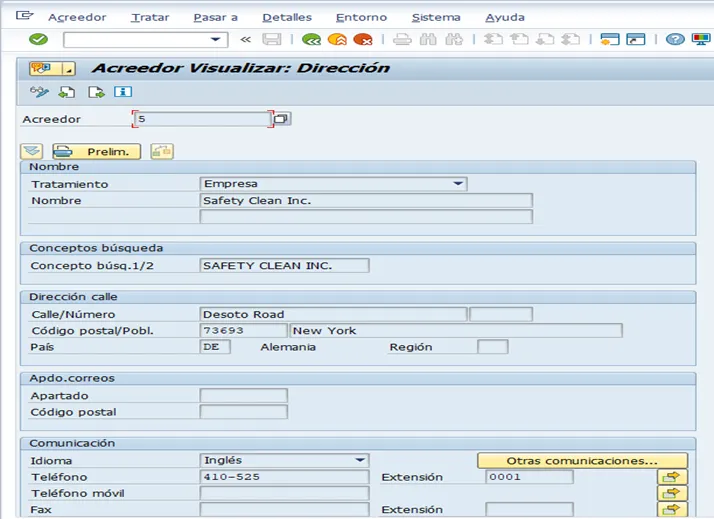
Task: Click the Concepto búsq. SAFETY CLEAN INC. field
Action: [285, 265]
